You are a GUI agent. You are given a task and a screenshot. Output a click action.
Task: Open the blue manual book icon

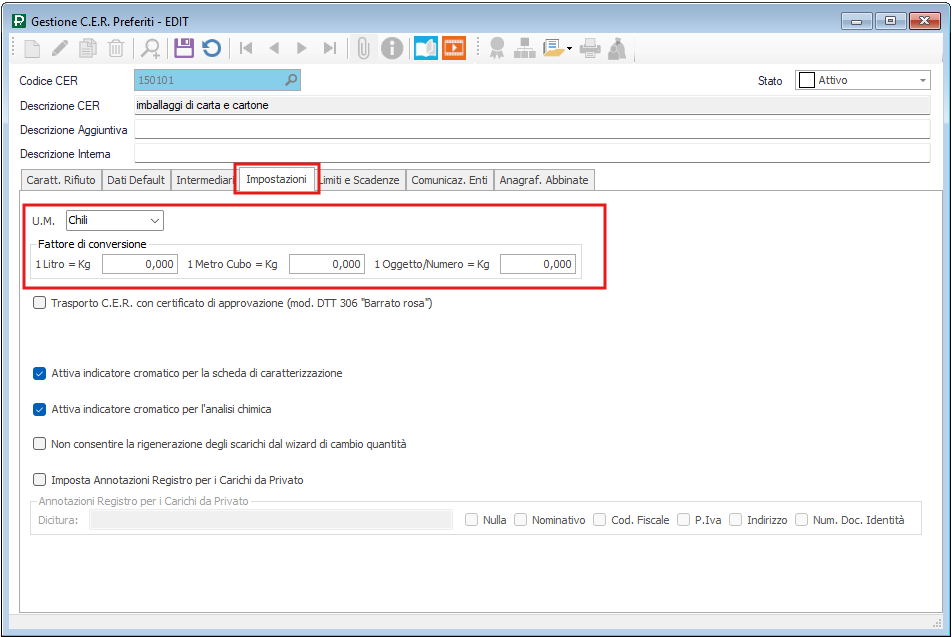(x=426, y=47)
